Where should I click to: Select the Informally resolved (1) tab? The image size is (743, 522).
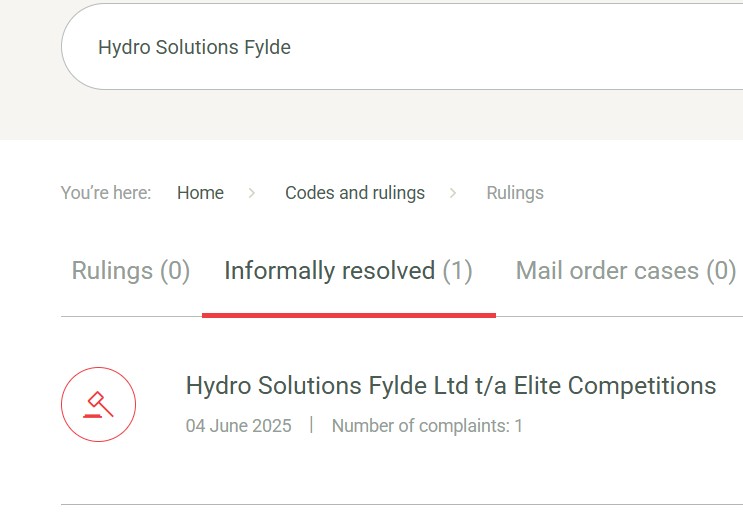348,271
